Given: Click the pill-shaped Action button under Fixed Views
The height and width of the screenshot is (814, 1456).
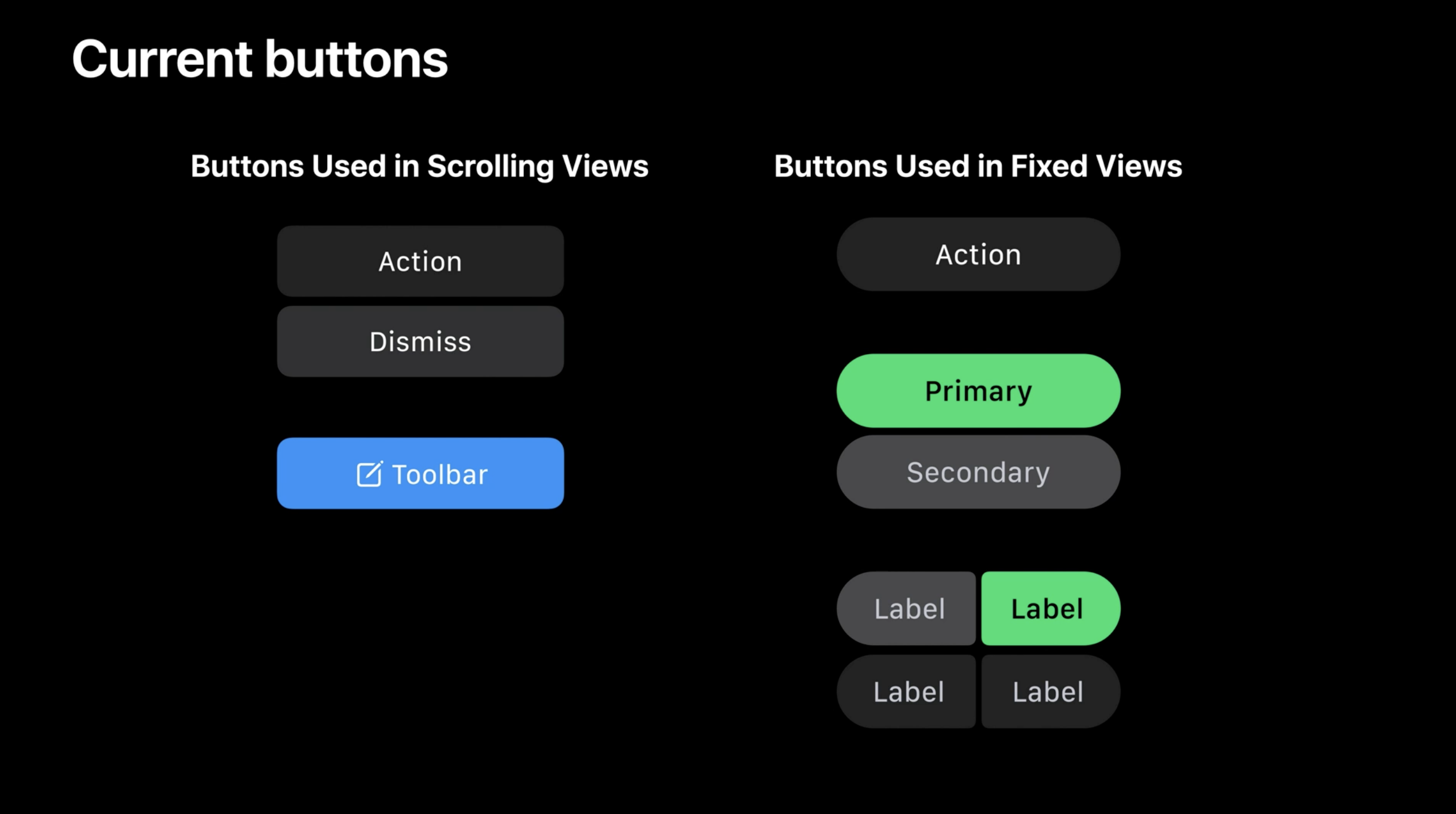Looking at the screenshot, I should coord(978,255).
